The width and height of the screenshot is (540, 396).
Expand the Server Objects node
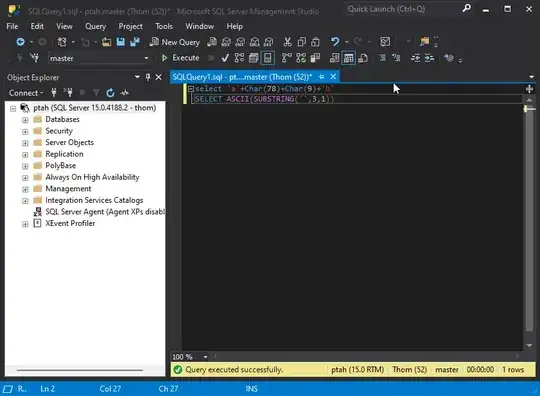click(25, 143)
